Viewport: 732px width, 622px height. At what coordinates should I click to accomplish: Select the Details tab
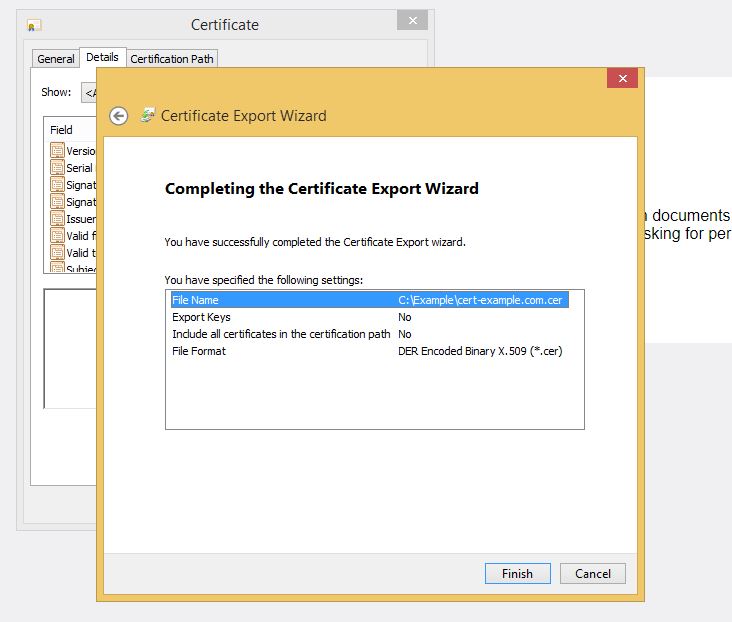(x=102, y=58)
